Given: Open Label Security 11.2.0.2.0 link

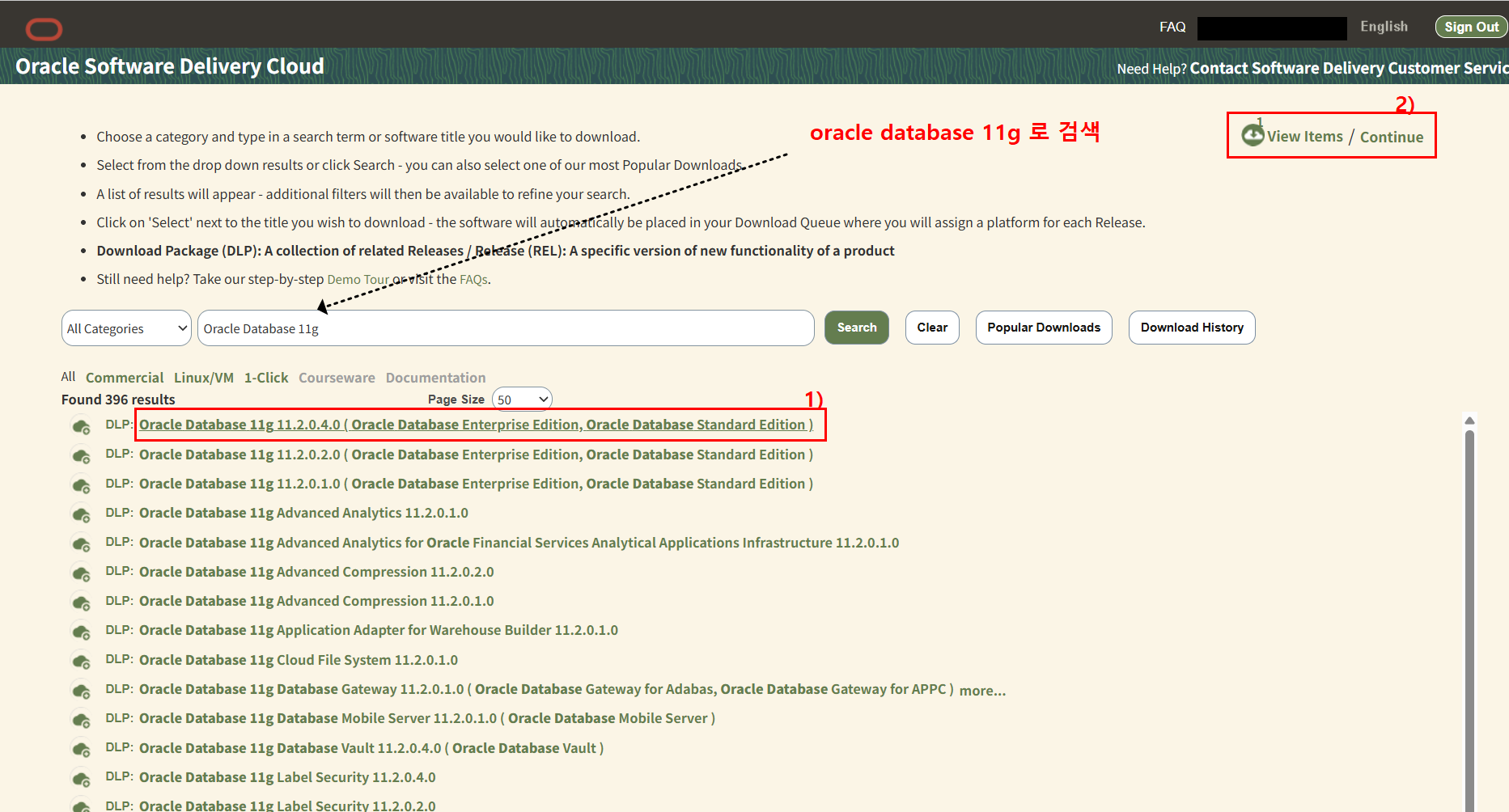Looking at the screenshot, I should click(x=287, y=806).
